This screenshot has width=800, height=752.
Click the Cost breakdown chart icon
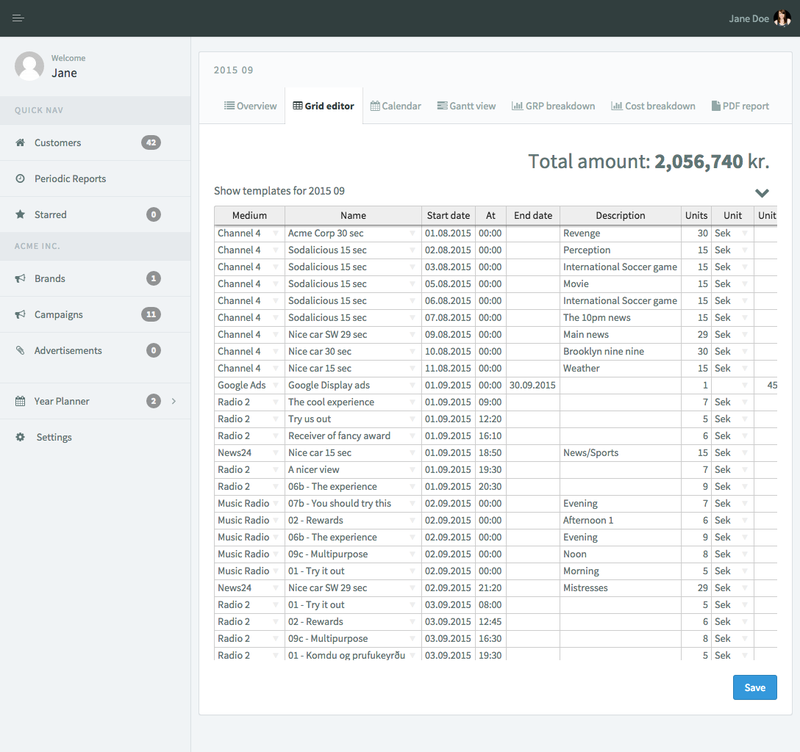tap(617, 106)
